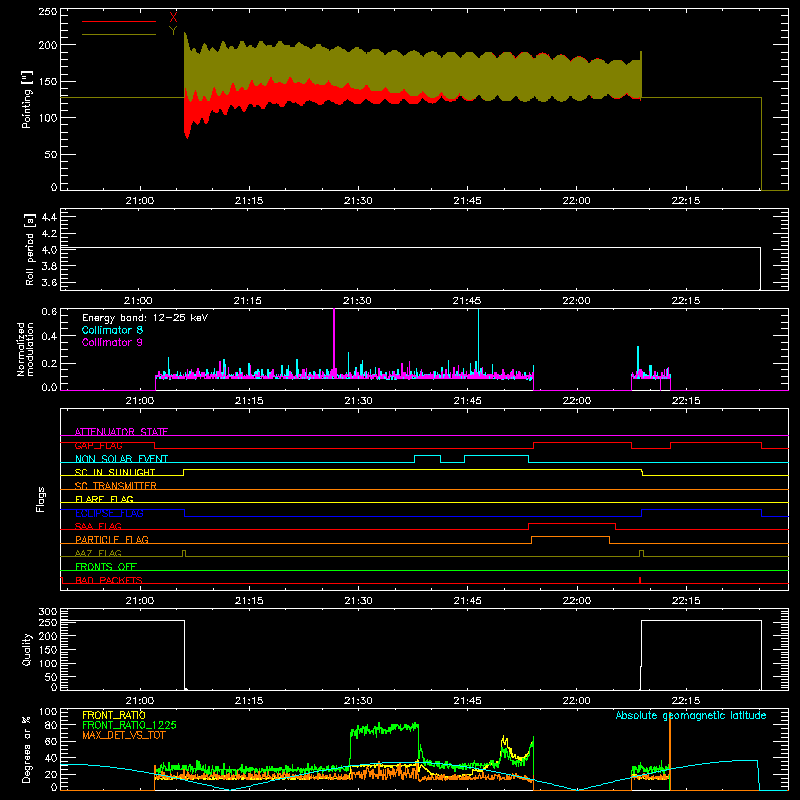Click the 21:30 time tick under Pointing plot
The width and height of the screenshot is (800, 800).
coord(358,201)
